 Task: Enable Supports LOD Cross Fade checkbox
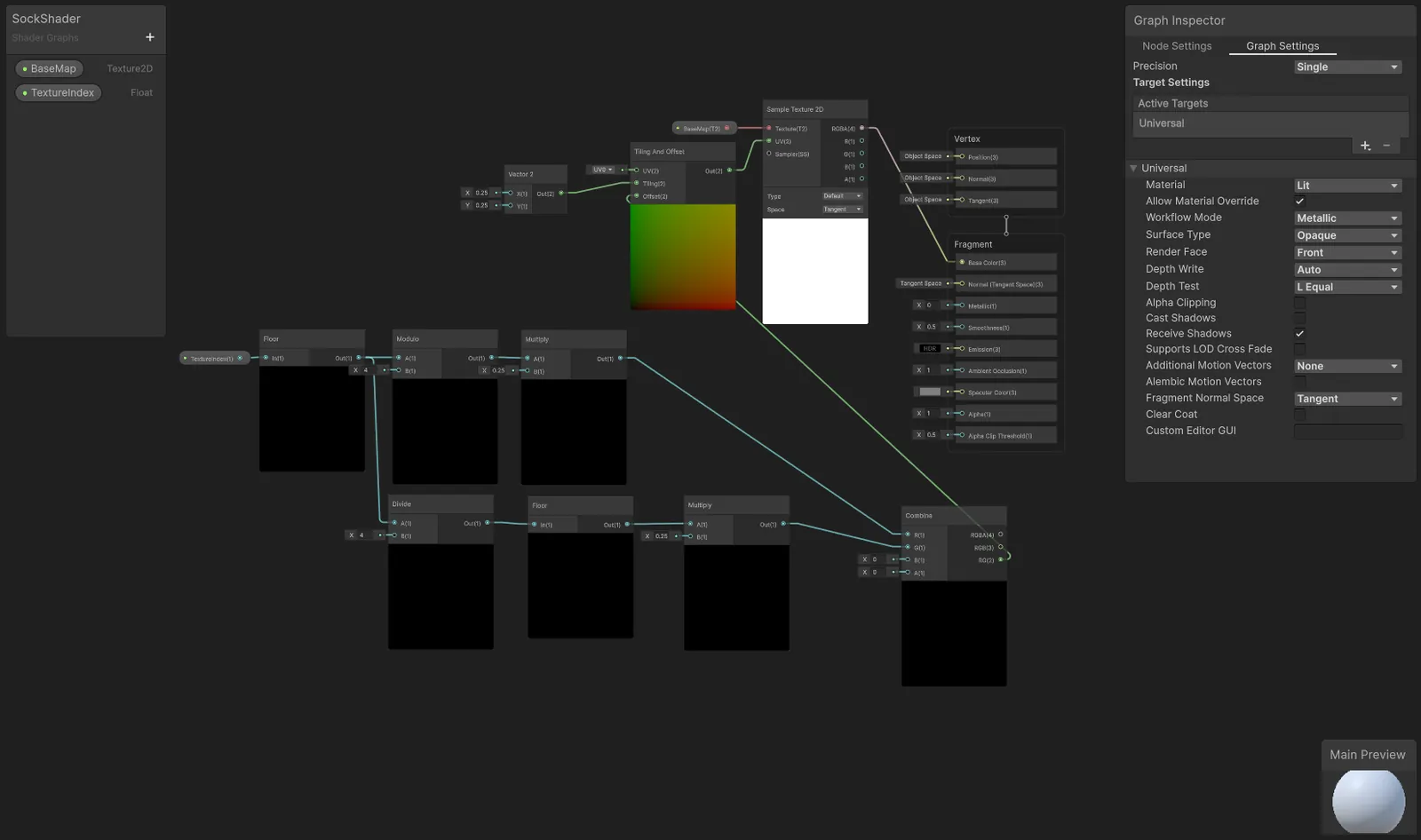tap(1299, 349)
